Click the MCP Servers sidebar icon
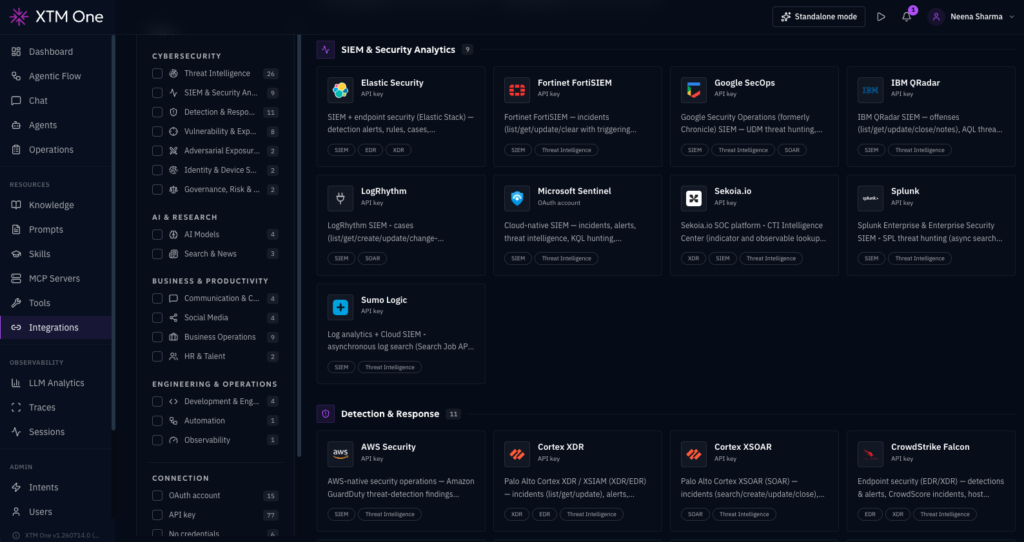The width and height of the screenshot is (1024, 542). 16,278
